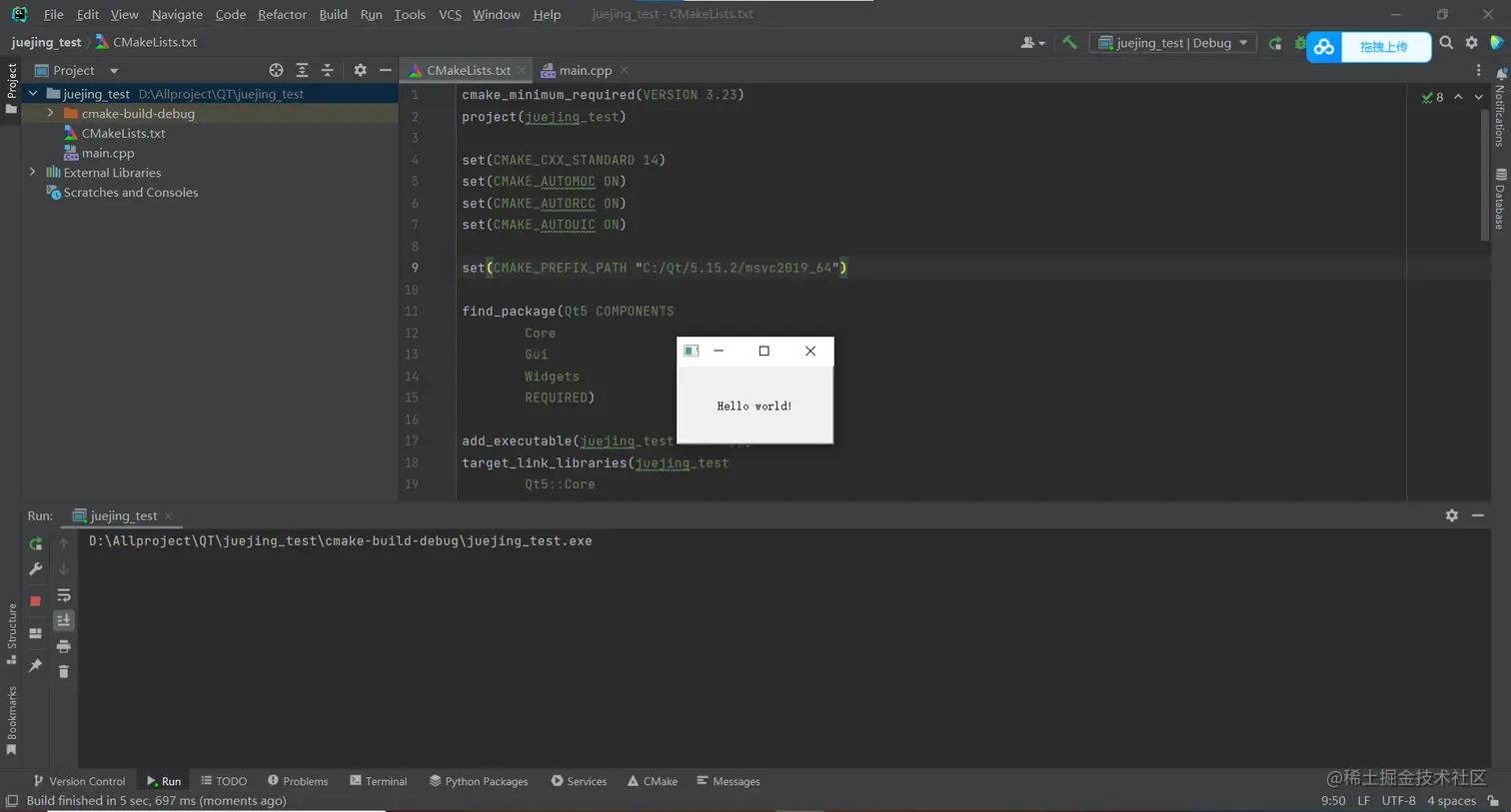Image resolution: width=1511 pixels, height=812 pixels.
Task: Click down the stack trace arrow
Action: coord(64,569)
